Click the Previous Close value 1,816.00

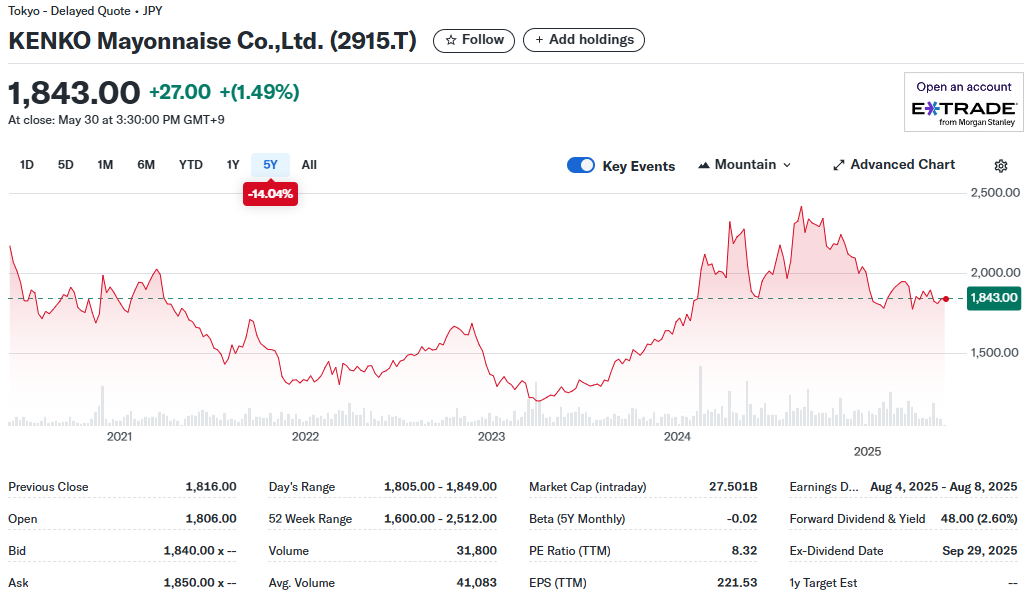tap(211, 487)
